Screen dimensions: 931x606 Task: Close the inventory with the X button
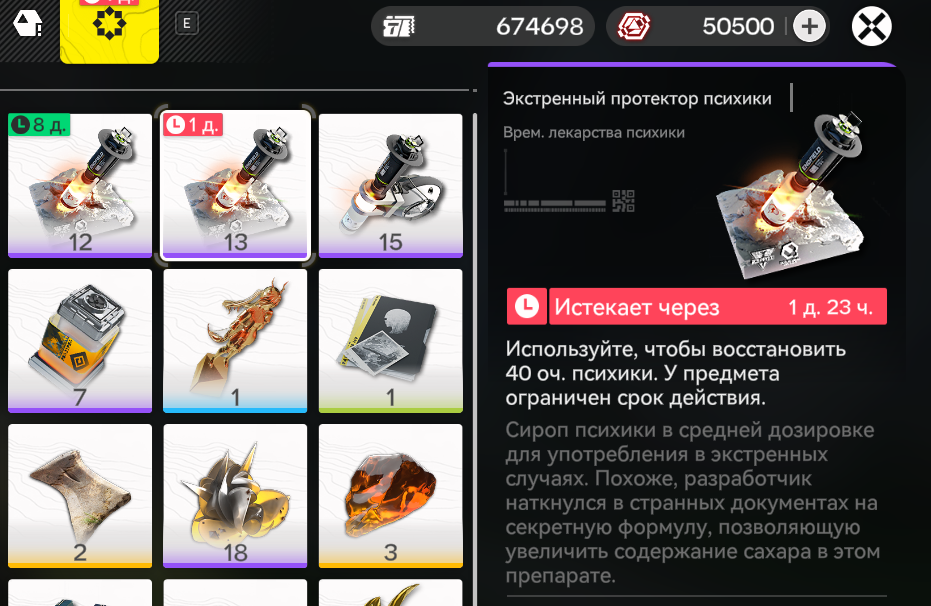click(872, 27)
